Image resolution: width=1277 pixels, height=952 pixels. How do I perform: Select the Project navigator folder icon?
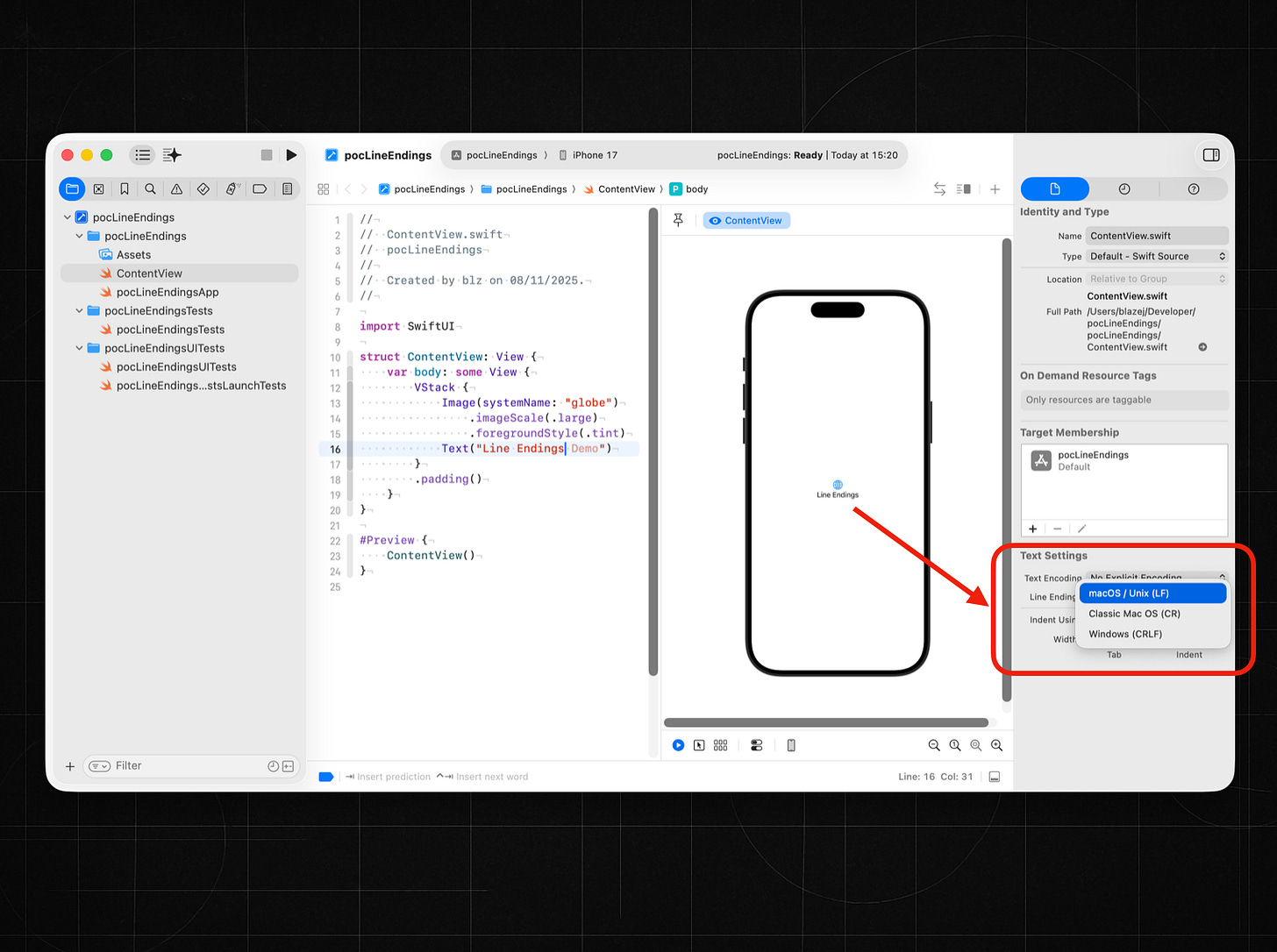tap(72, 188)
